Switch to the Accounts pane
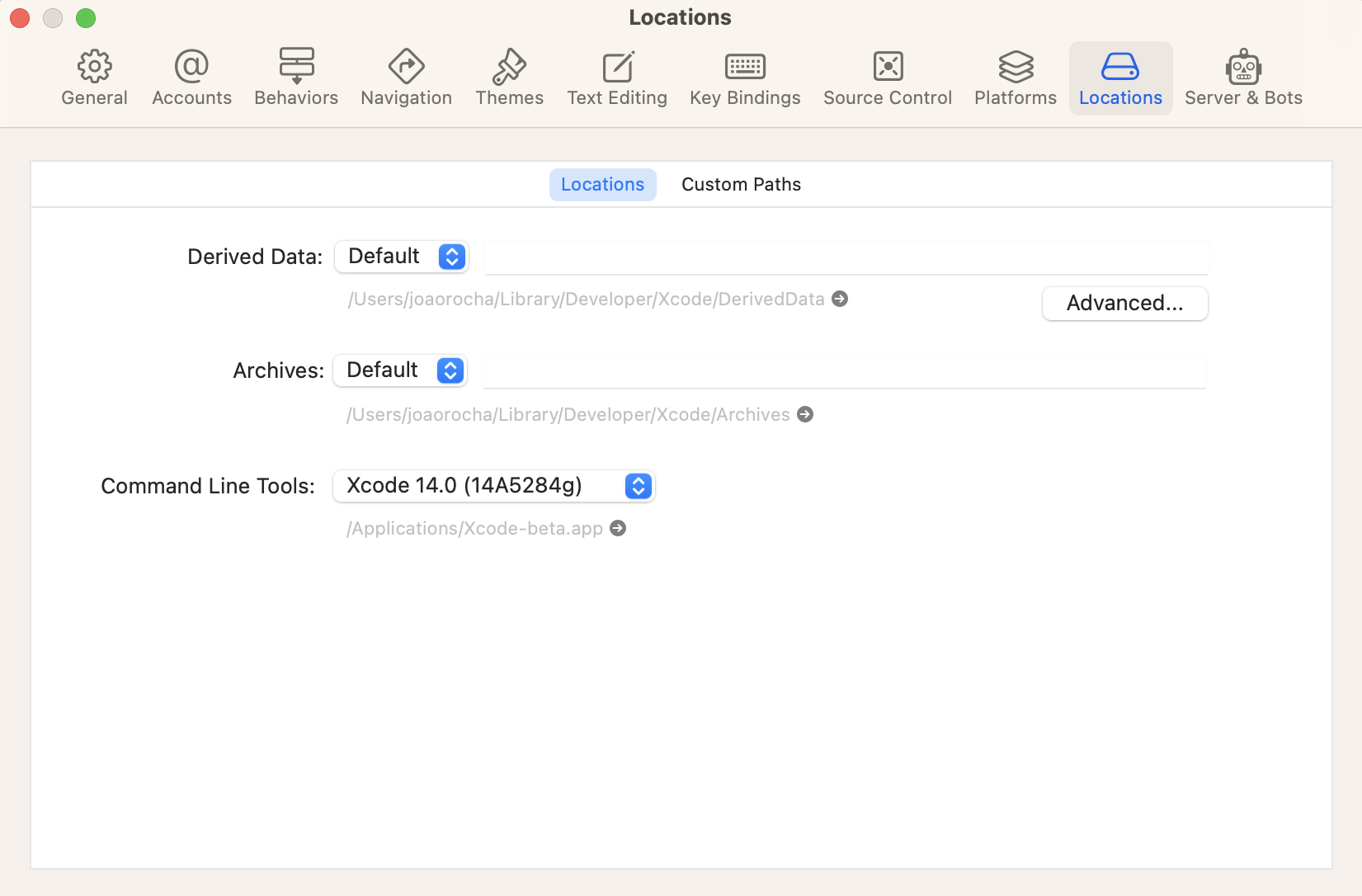This screenshot has width=1362, height=896. [x=191, y=77]
